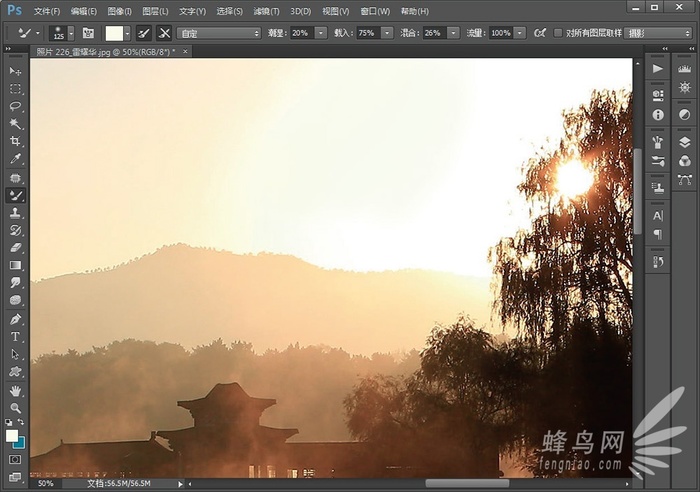Image resolution: width=700 pixels, height=492 pixels.
Task: Change screen mode button
Action: (x=15, y=477)
